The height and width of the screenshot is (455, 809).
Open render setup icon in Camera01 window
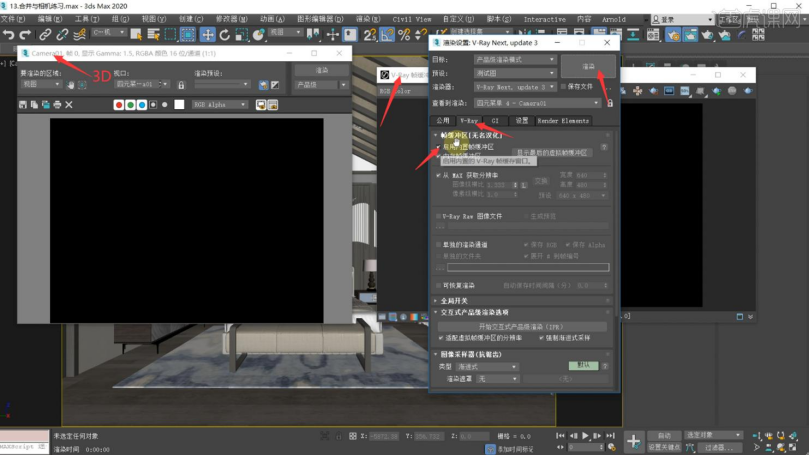(x=264, y=85)
